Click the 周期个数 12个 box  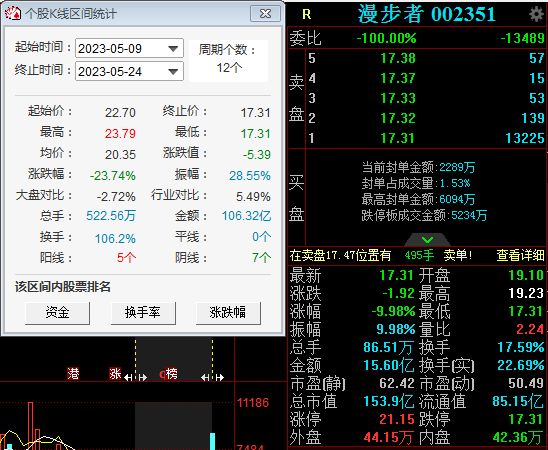click(229, 60)
